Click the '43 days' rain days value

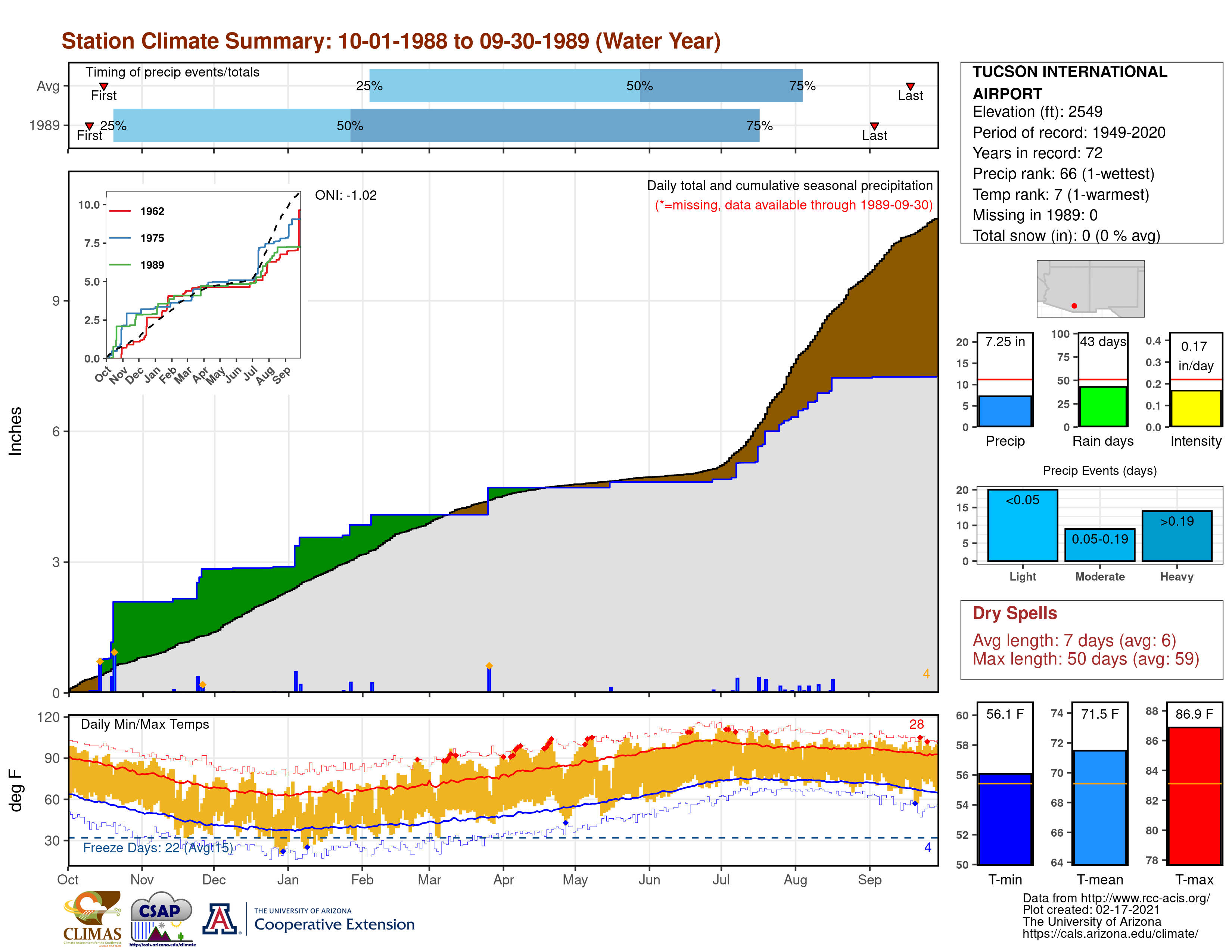tap(1103, 342)
